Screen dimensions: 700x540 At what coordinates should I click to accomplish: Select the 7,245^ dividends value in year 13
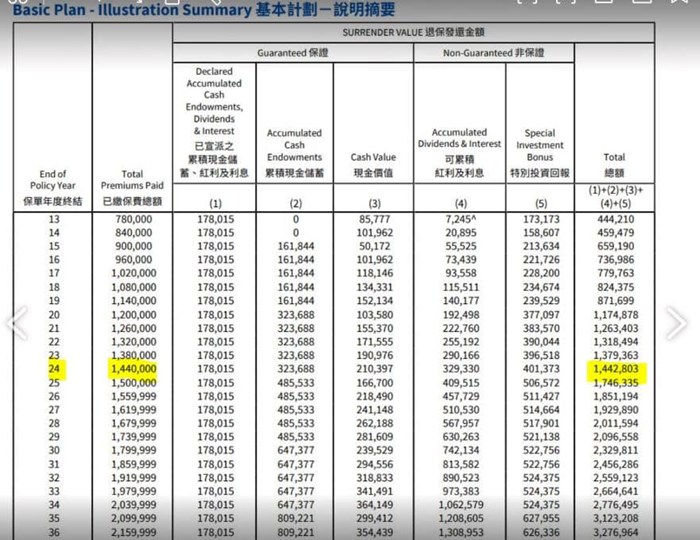point(466,219)
